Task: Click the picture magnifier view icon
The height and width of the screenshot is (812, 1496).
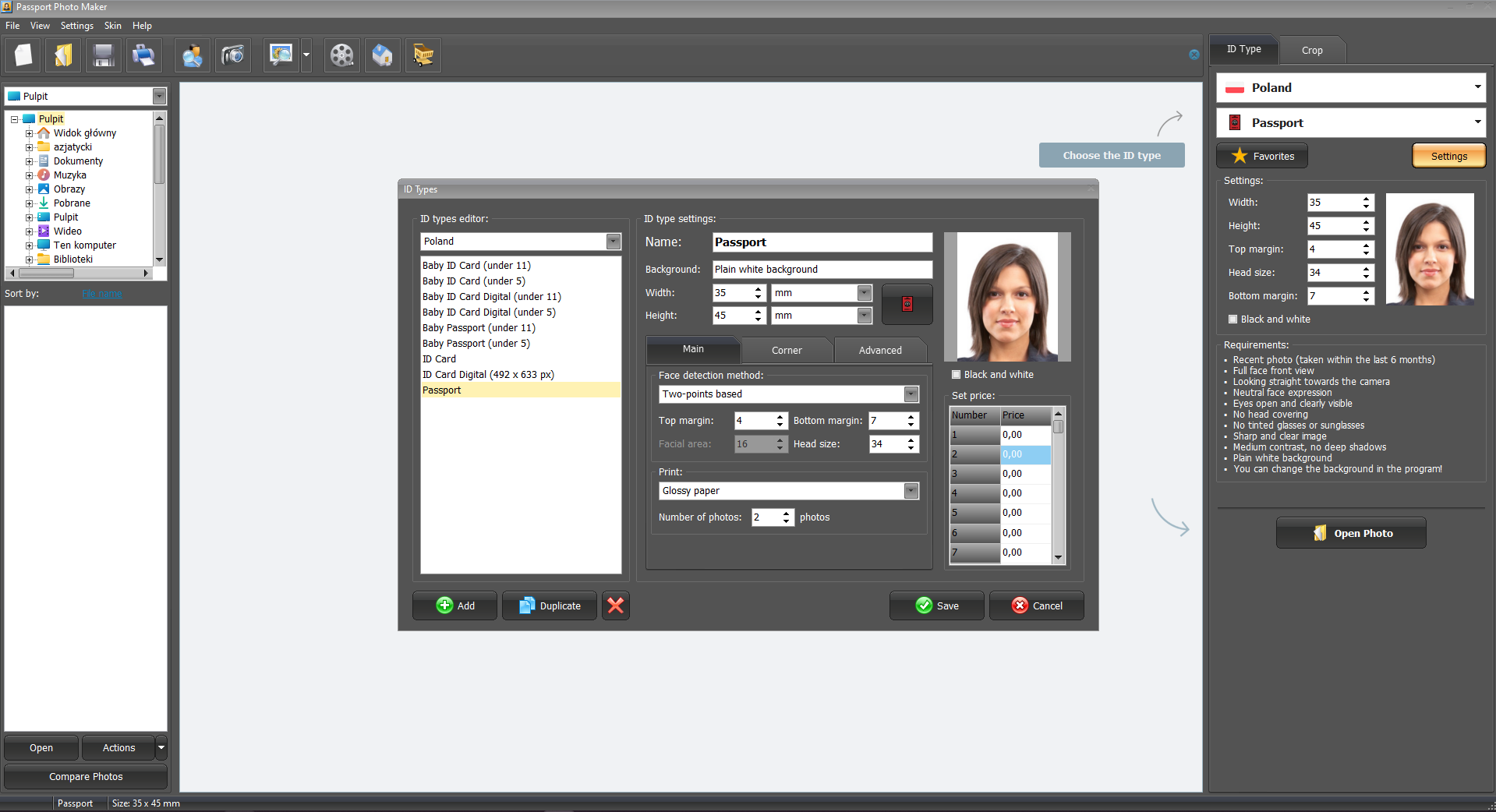Action: (281, 55)
